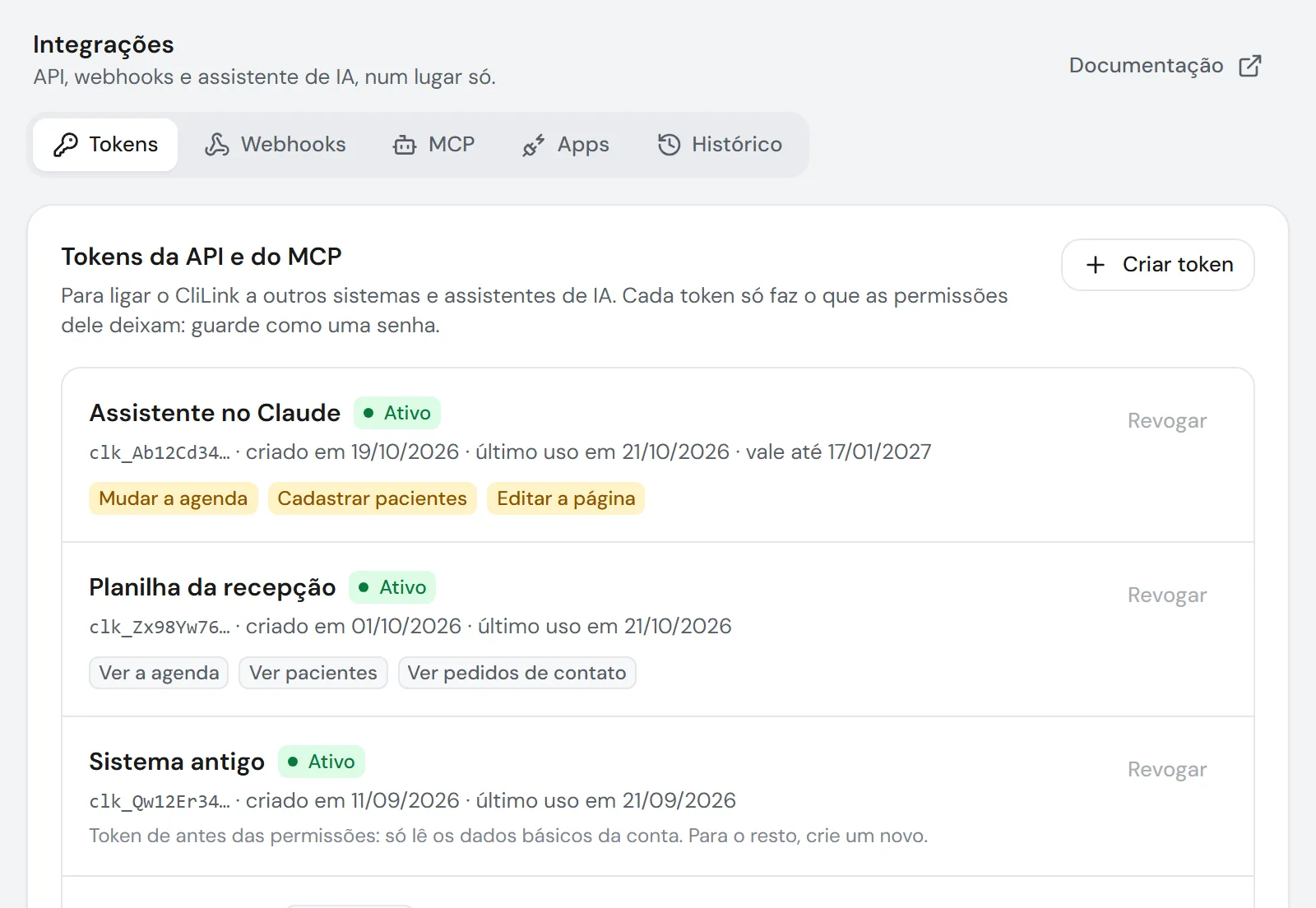Open the Documentação link
This screenshot has width=1316, height=908.
coord(1165,66)
